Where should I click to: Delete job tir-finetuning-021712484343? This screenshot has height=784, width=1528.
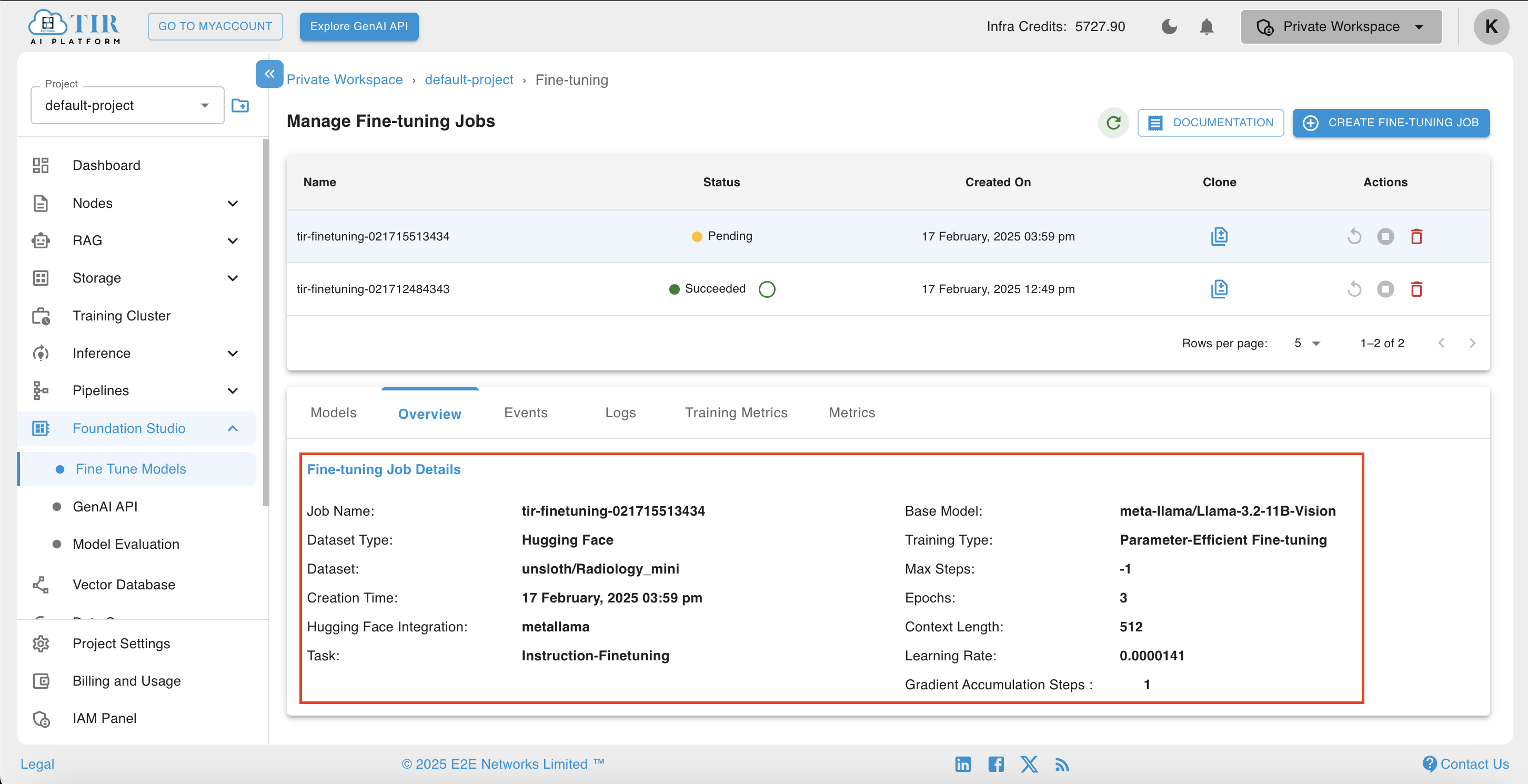(1416, 289)
